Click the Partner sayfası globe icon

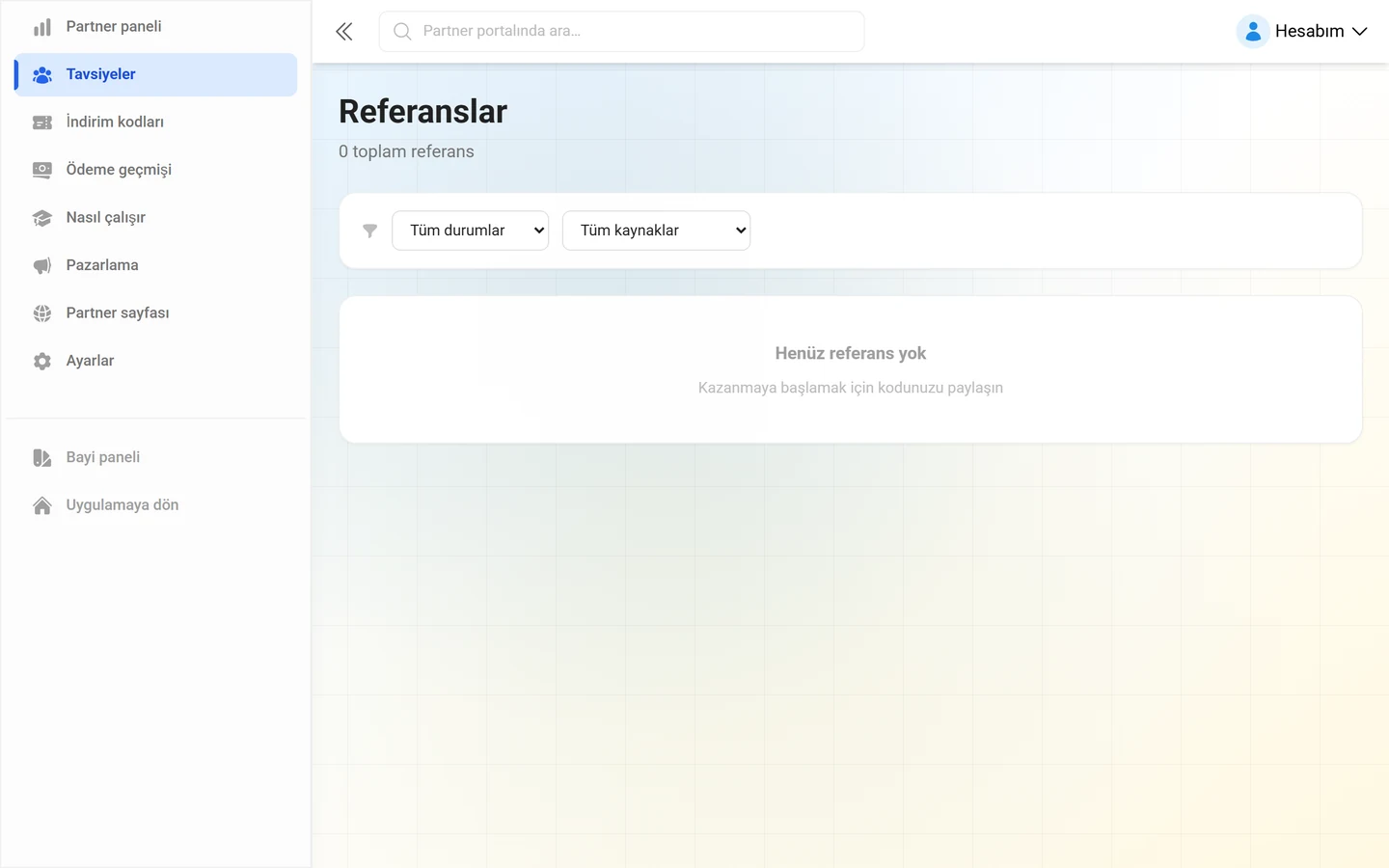point(42,313)
